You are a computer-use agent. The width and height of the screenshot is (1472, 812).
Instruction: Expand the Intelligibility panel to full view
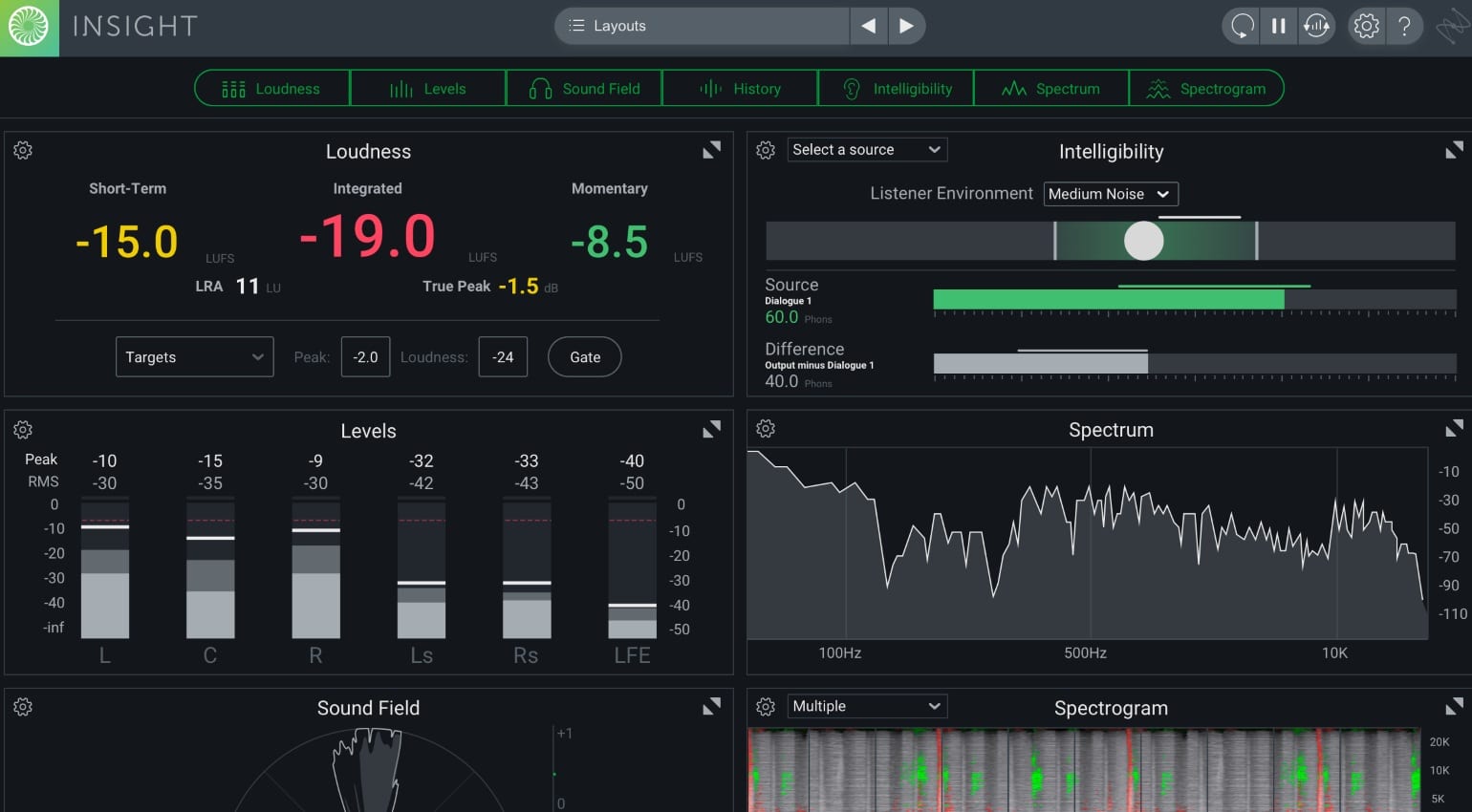coord(1454,150)
